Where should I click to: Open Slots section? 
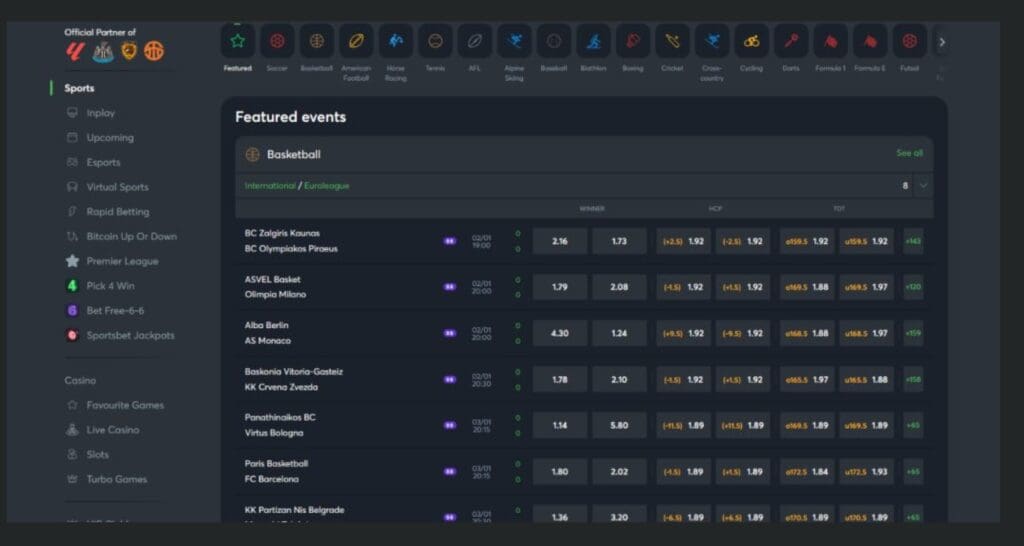click(97, 455)
